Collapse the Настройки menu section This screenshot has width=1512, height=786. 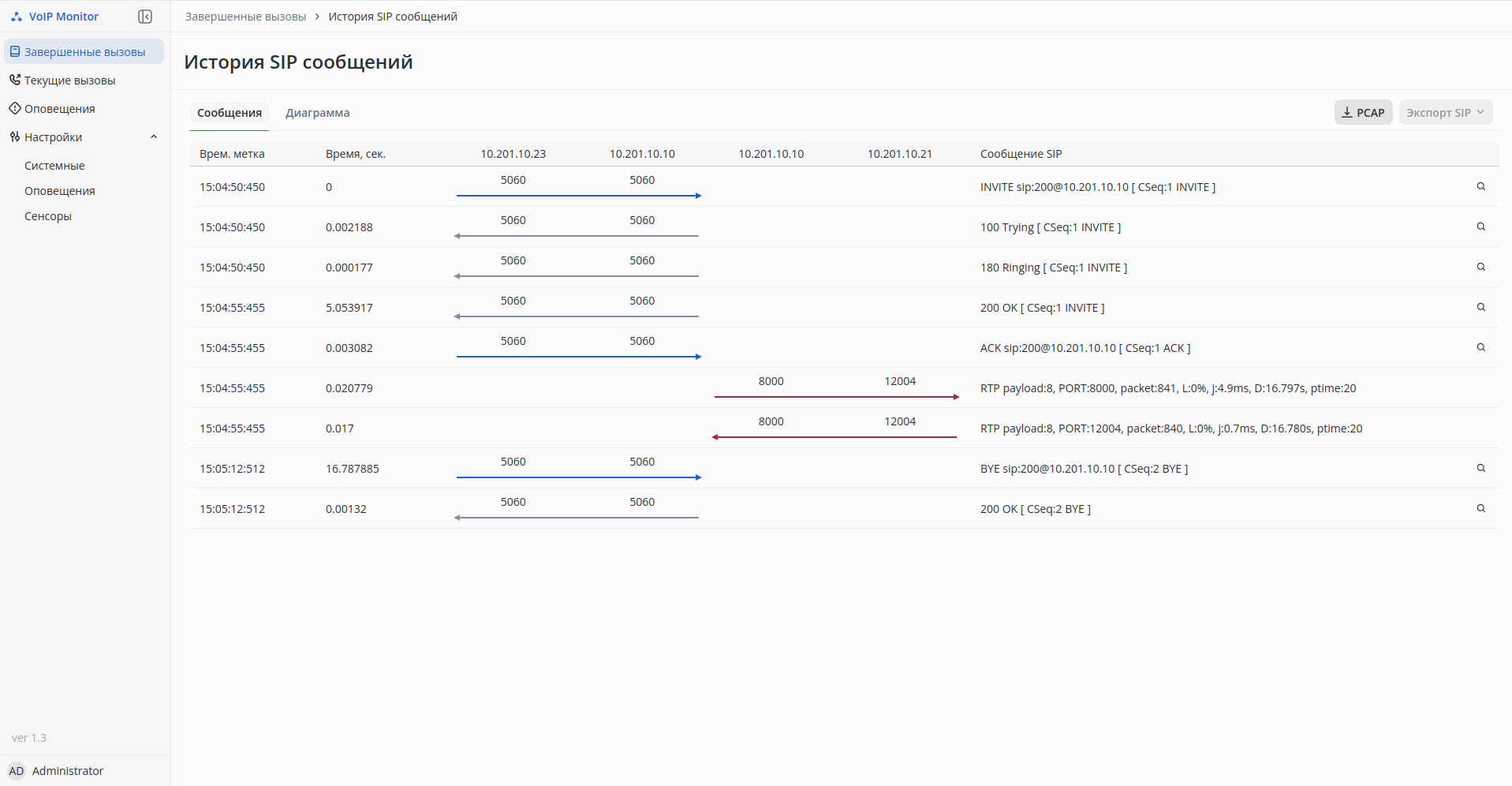[154, 137]
